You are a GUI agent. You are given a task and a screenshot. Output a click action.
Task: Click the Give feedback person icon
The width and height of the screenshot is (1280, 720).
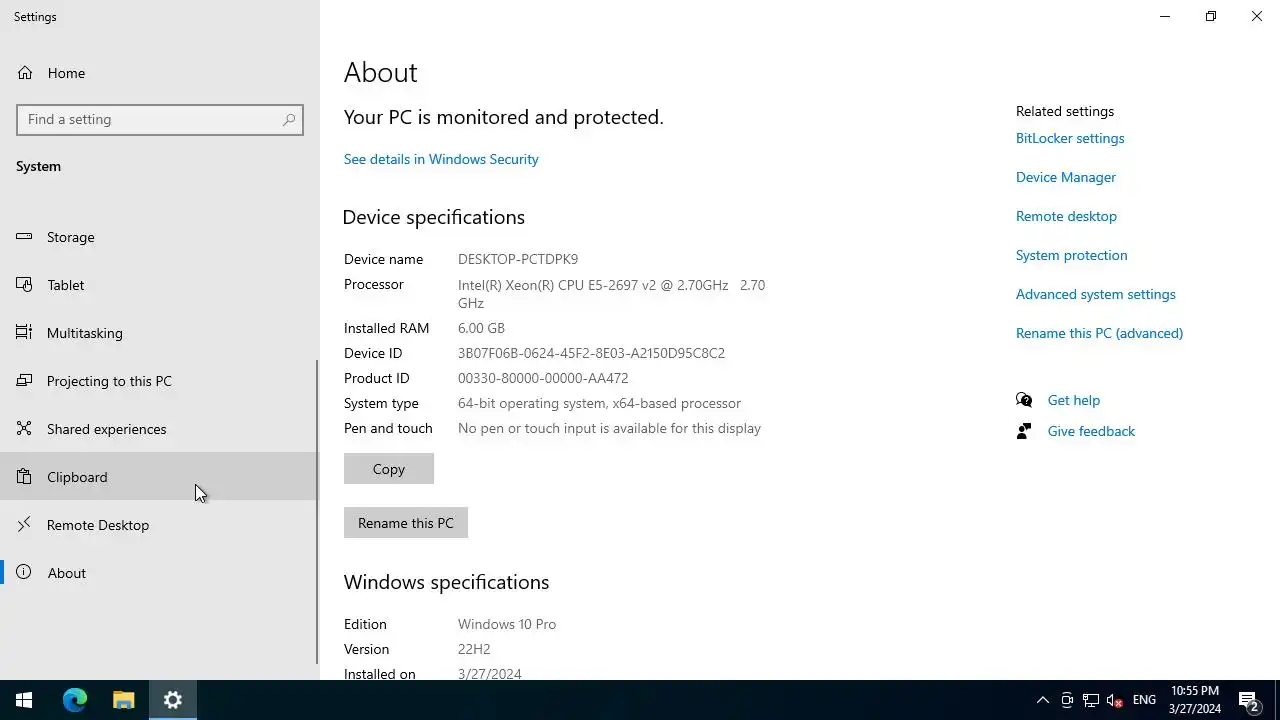(1024, 431)
